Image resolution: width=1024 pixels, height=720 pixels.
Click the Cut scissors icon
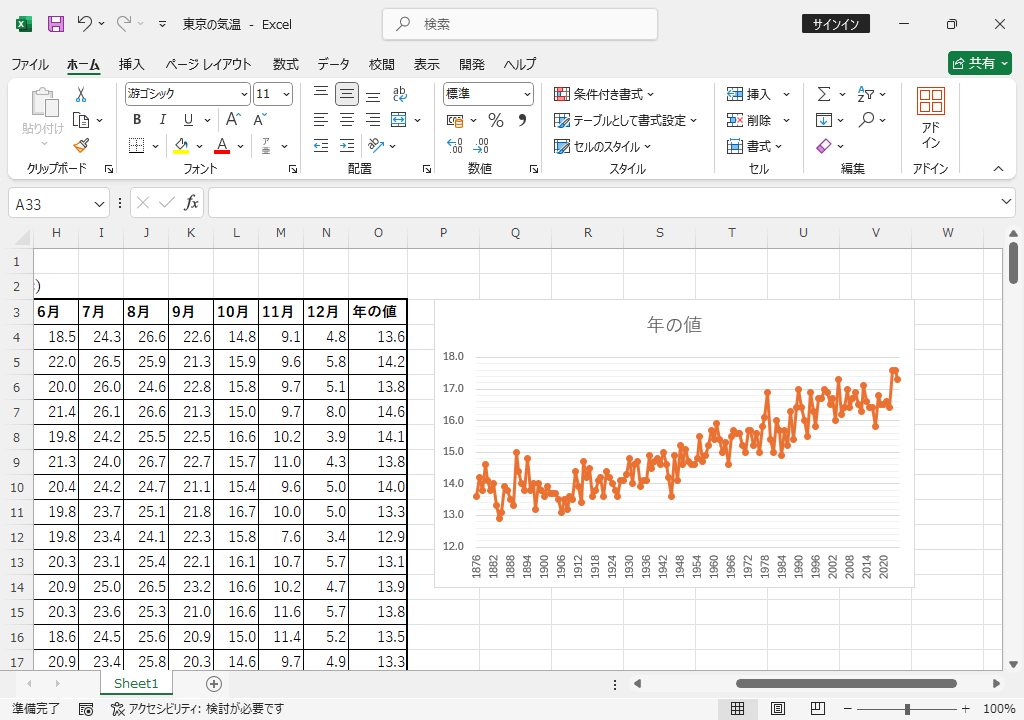[x=81, y=95]
